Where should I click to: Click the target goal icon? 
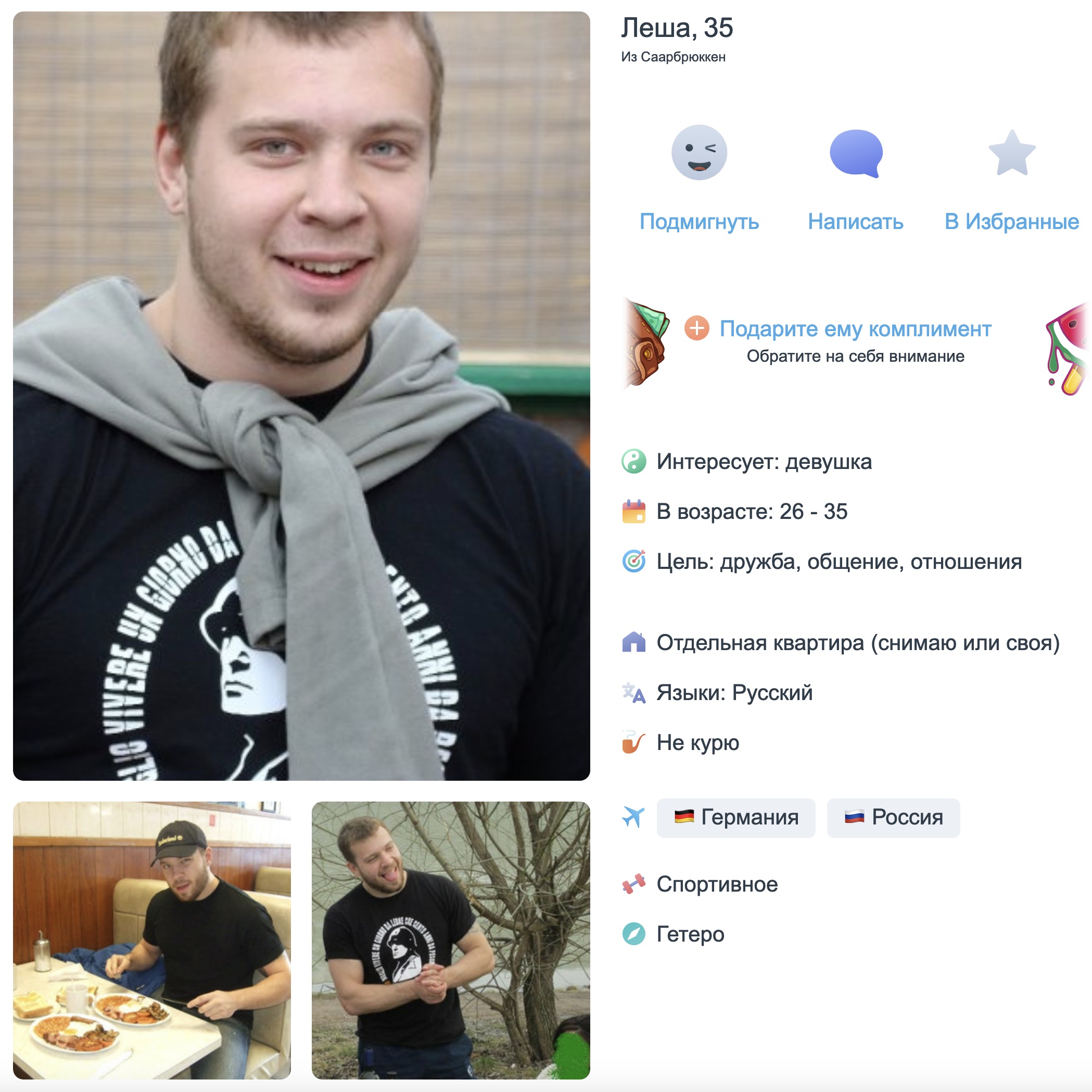(633, 561)
